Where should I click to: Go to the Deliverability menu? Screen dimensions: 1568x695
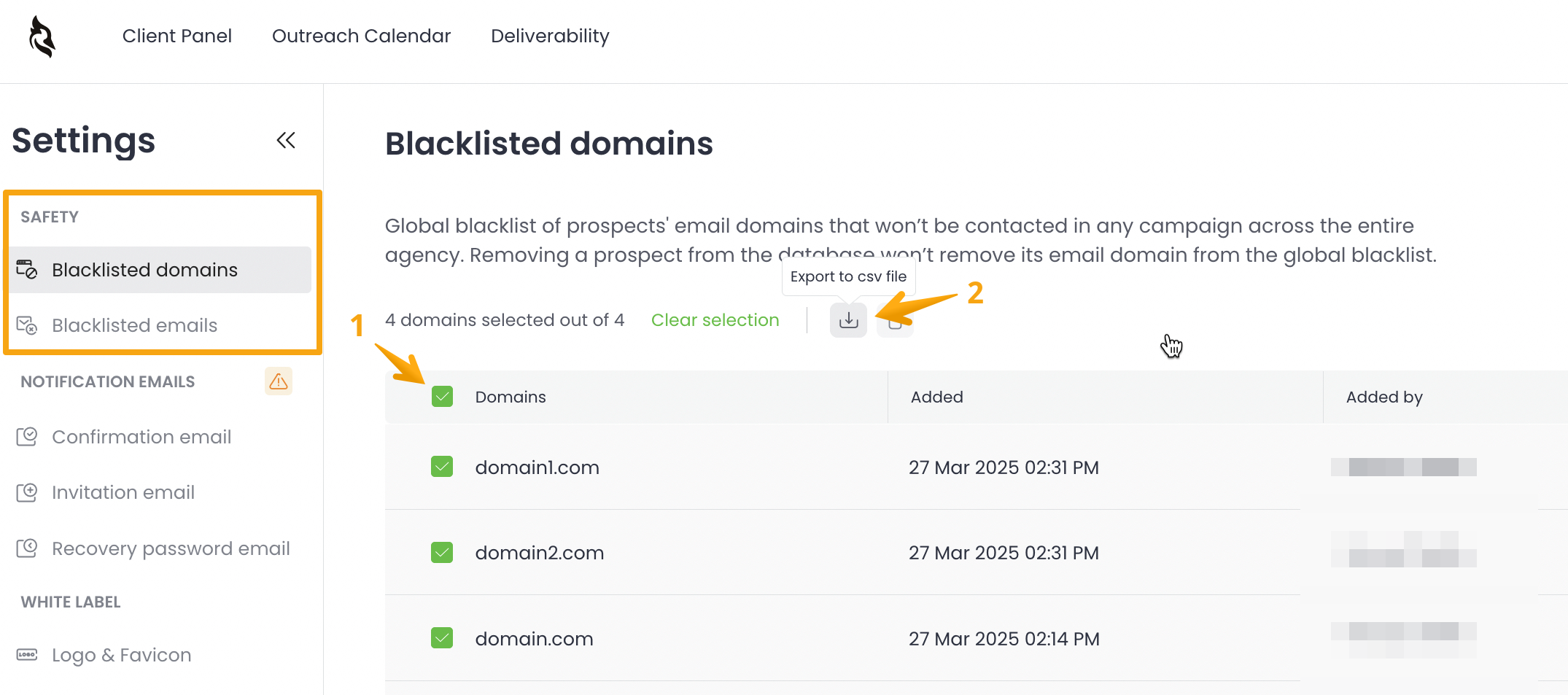click(550, 36)
